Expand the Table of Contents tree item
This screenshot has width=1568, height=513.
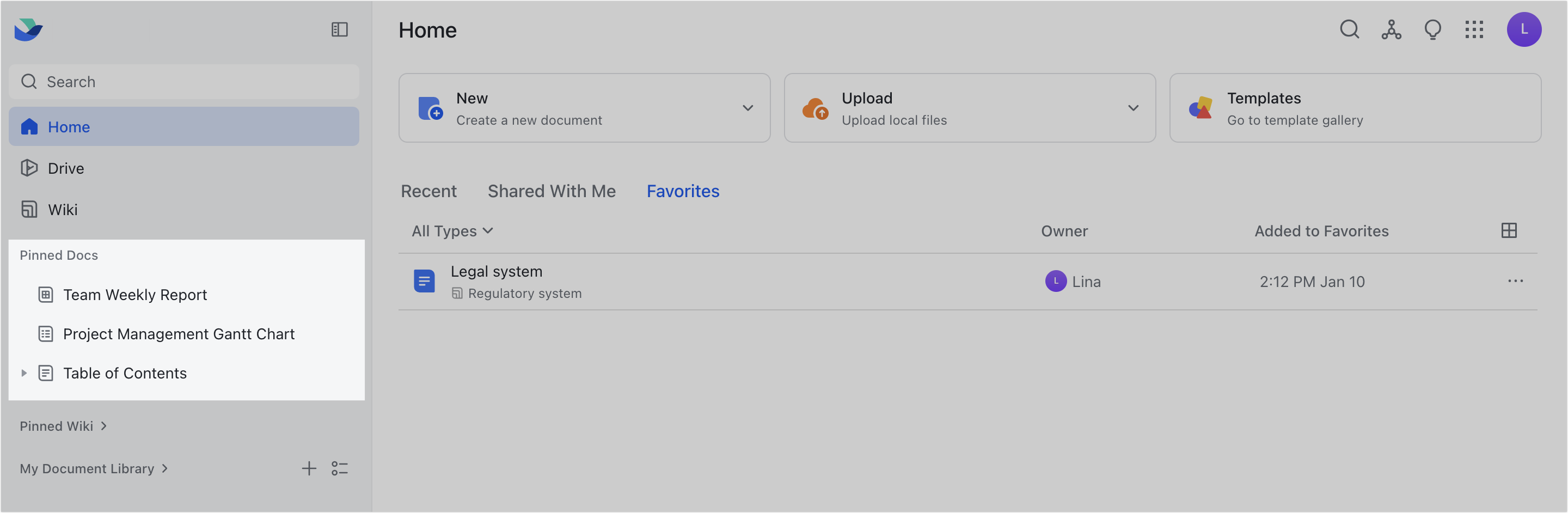24,373
